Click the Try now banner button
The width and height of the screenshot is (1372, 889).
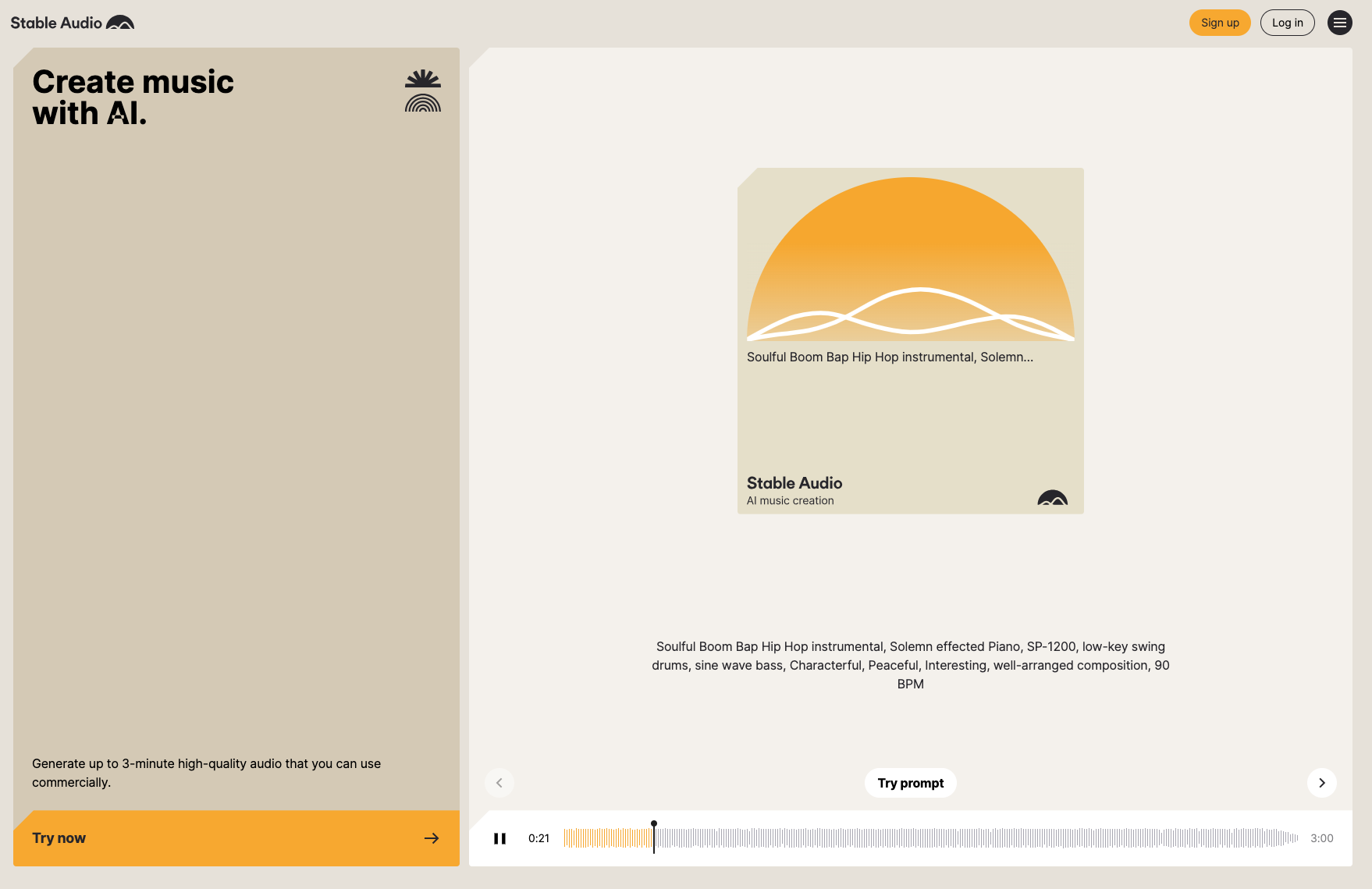click(236, 838)
